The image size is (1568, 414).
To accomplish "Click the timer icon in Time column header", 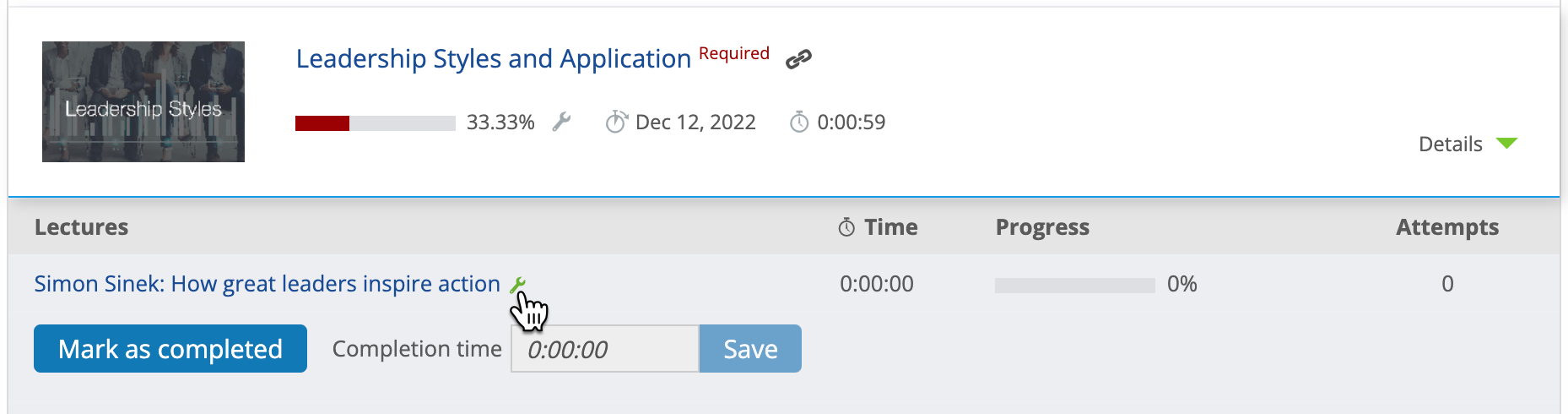I will 846,227.
